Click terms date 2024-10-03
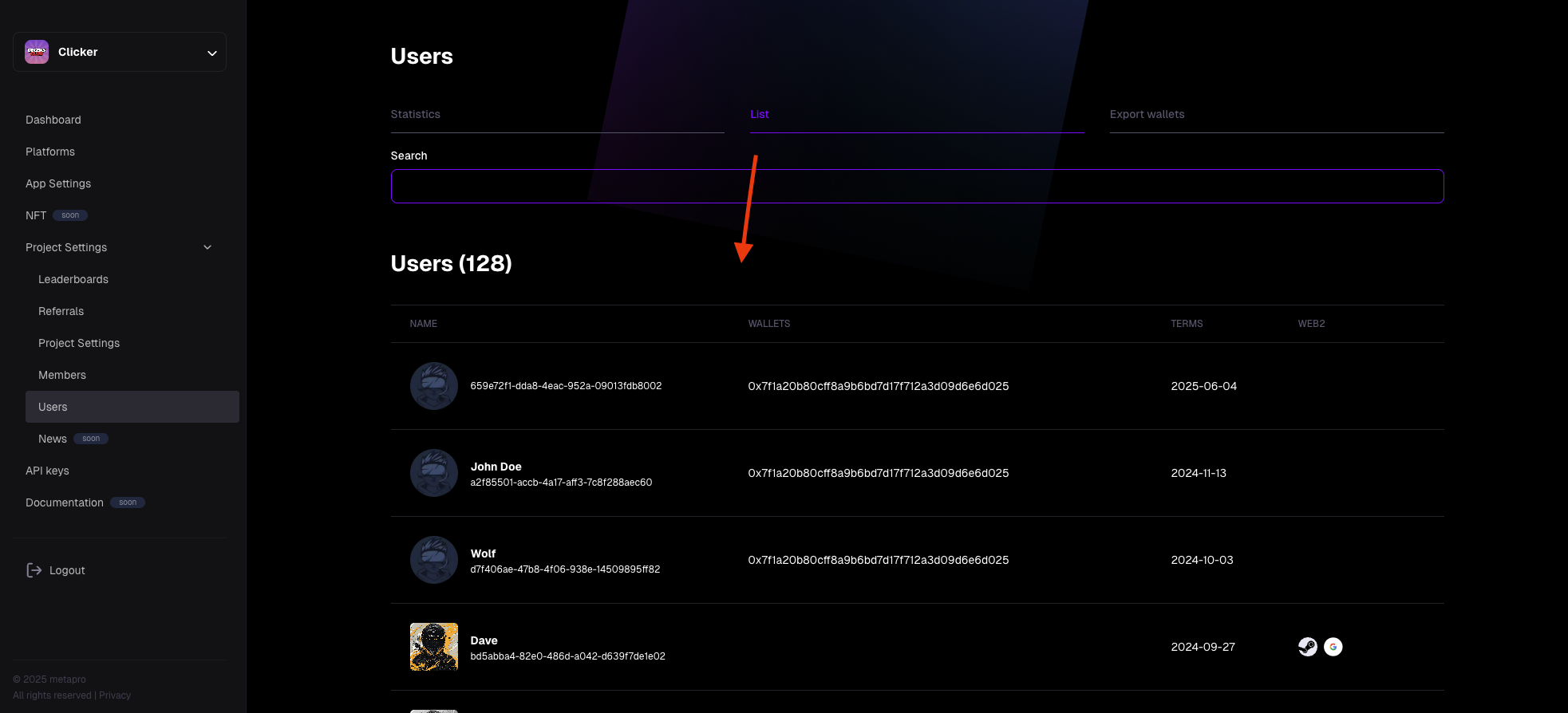 pyautogui.click(x=1203, y=560)
